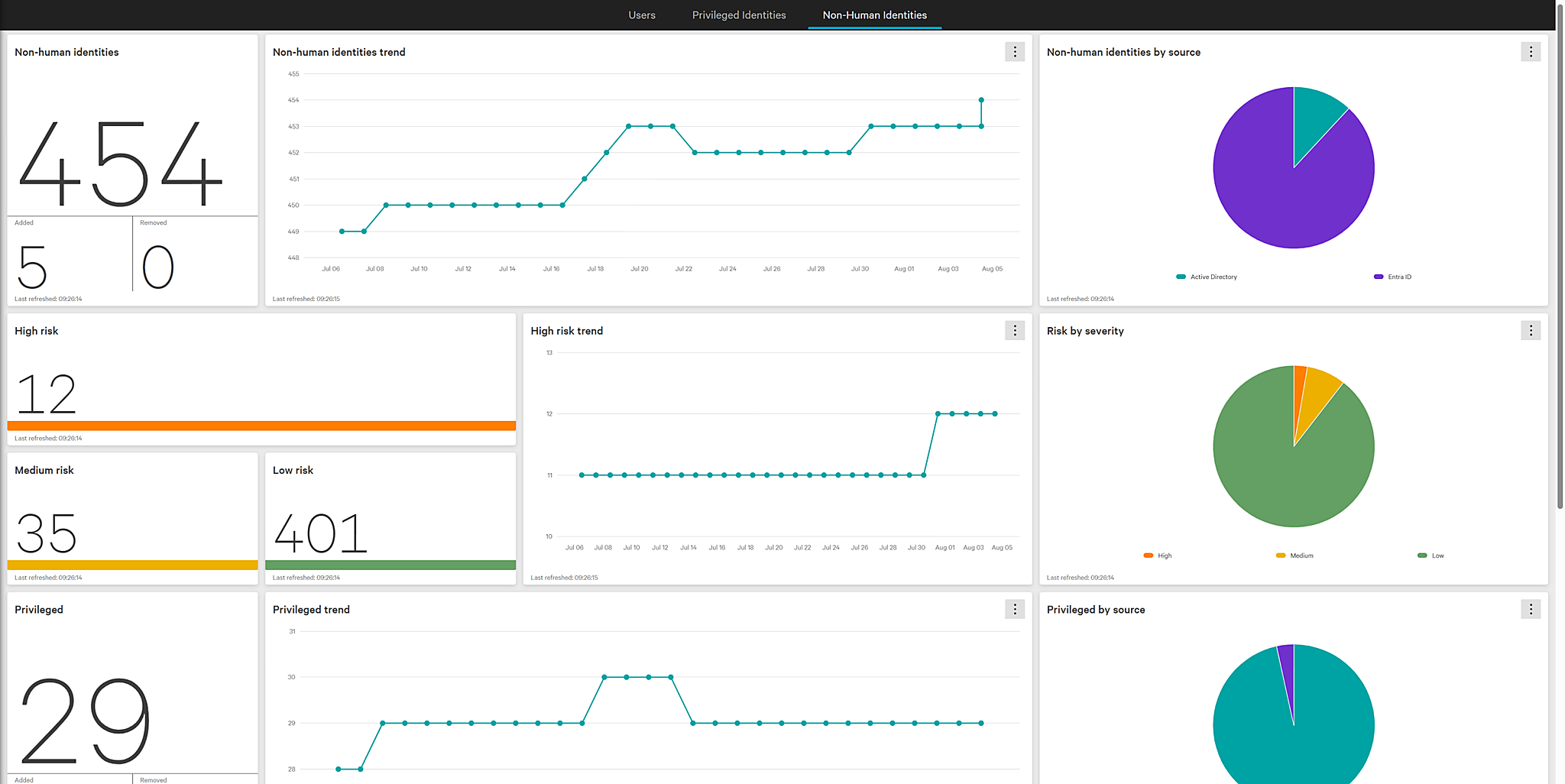Select the Non-Human Identities tab
The width and height of the screenshot is (1565, 784).
coord(874,15)
